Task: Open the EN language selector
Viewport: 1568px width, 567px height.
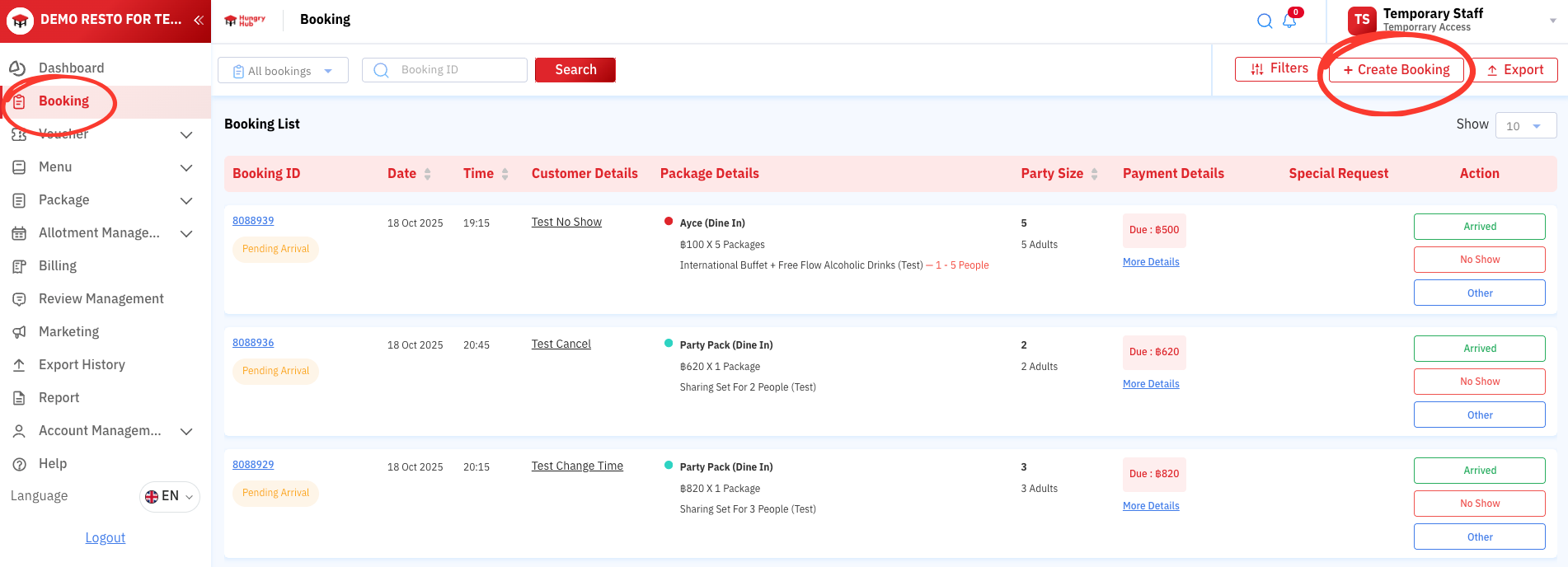Action: coord(170,496)
